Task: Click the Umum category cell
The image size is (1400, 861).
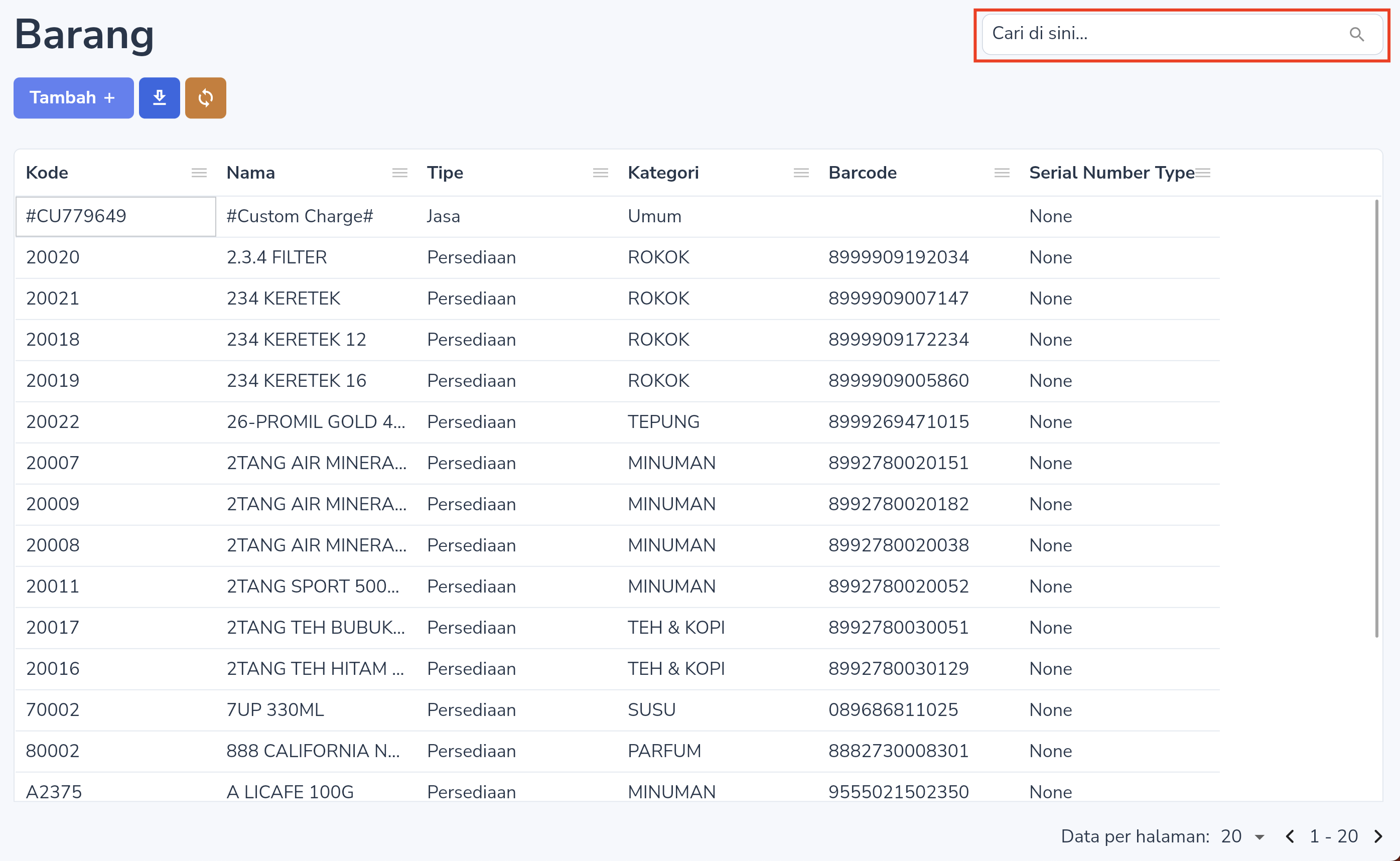Action: click(x=654, y=216)
